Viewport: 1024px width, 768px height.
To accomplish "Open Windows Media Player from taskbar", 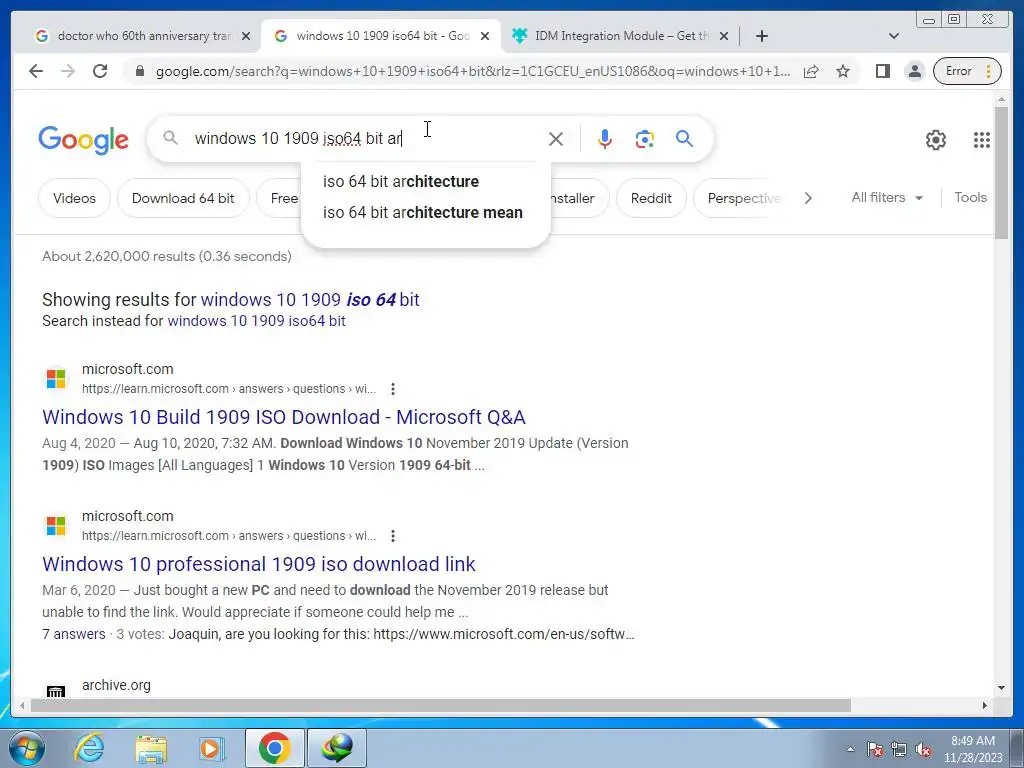I will click(x=212, y=748).
